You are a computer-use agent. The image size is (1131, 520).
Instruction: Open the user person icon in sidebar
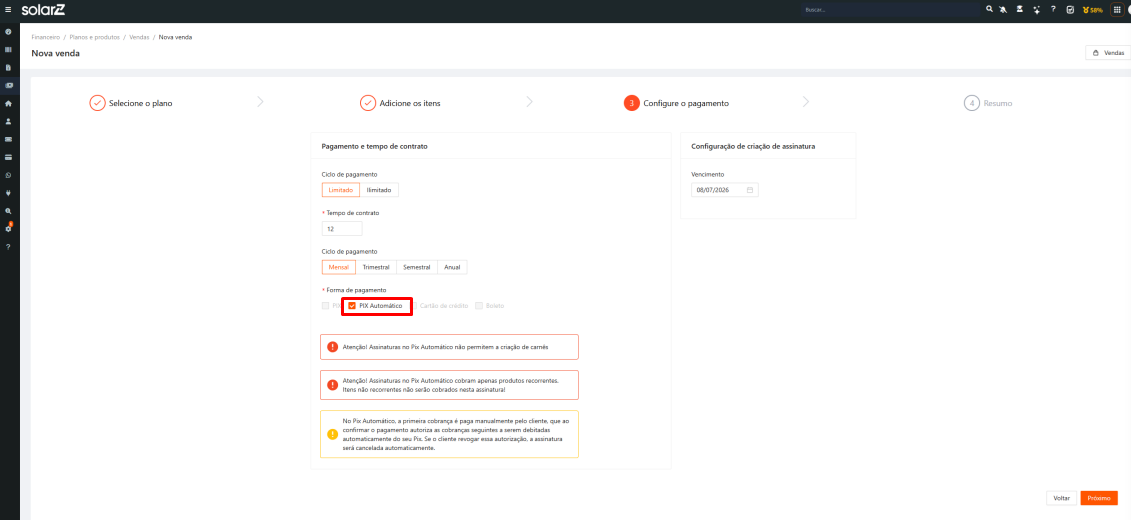coord(8,121)
